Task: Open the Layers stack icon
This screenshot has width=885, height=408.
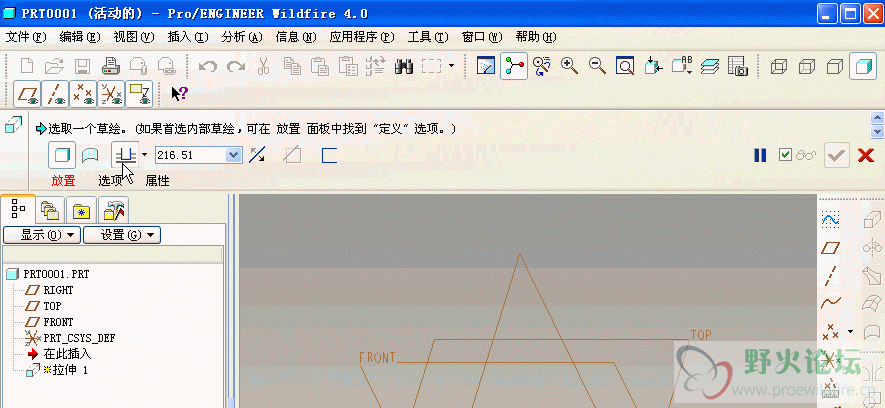Action: pos(710,66)
